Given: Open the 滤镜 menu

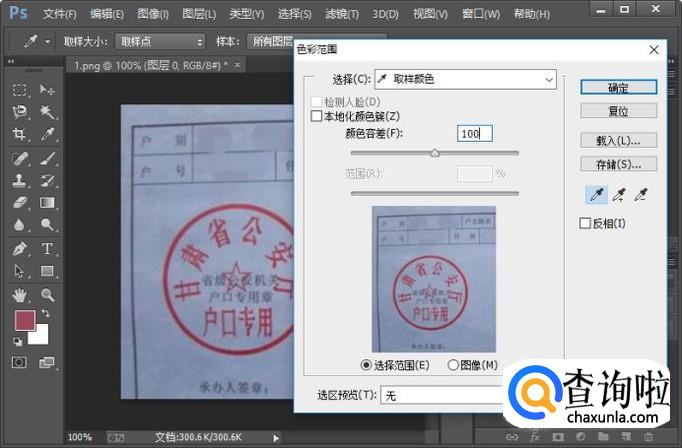Looking at the screenshot, I should coord(342,14).
